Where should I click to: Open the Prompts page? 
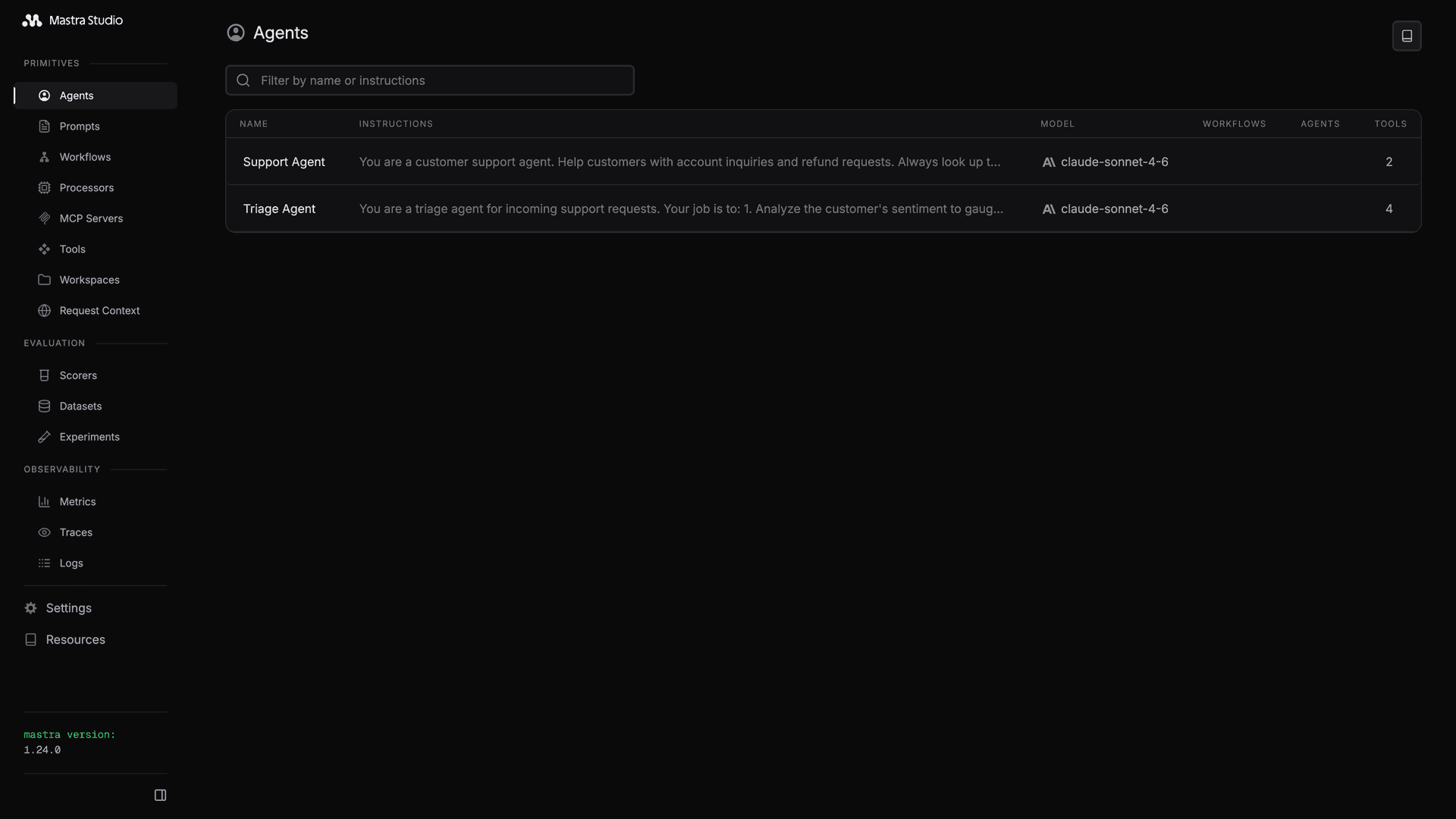(x=80, y=126)
